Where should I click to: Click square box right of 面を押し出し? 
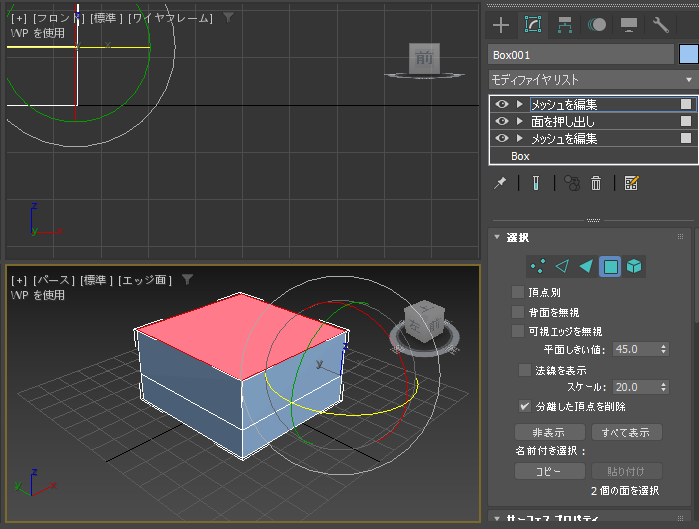(686, 121)
